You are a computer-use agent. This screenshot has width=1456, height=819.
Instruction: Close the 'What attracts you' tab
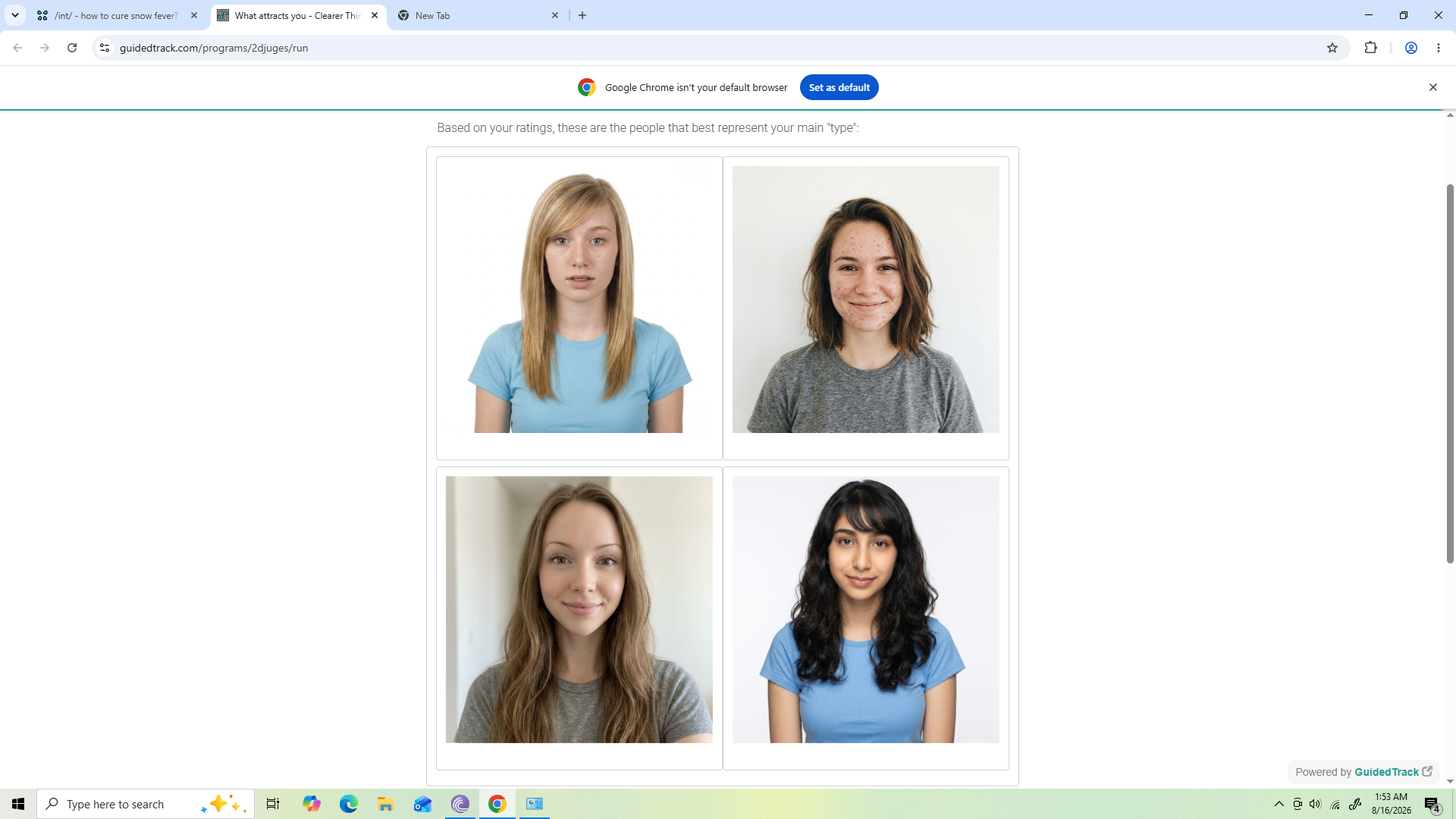point(375,15)
